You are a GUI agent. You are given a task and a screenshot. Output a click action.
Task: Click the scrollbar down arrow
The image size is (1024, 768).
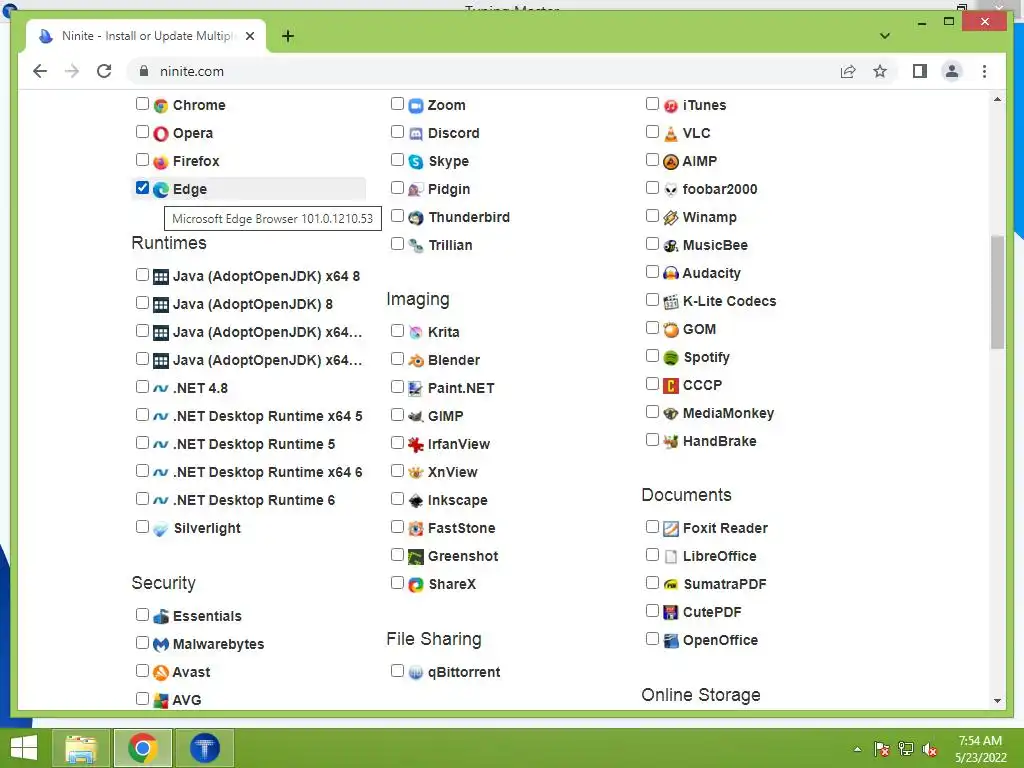tap(997, 701)
